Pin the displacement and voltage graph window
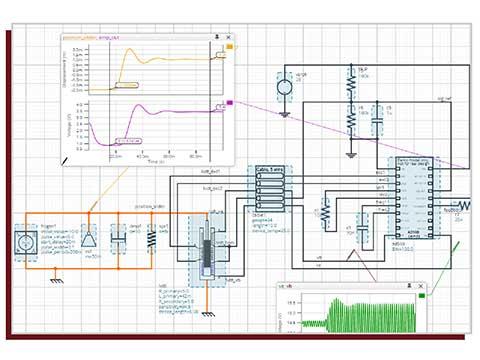This screenshot has width=480, height=360. coord(217,37)
